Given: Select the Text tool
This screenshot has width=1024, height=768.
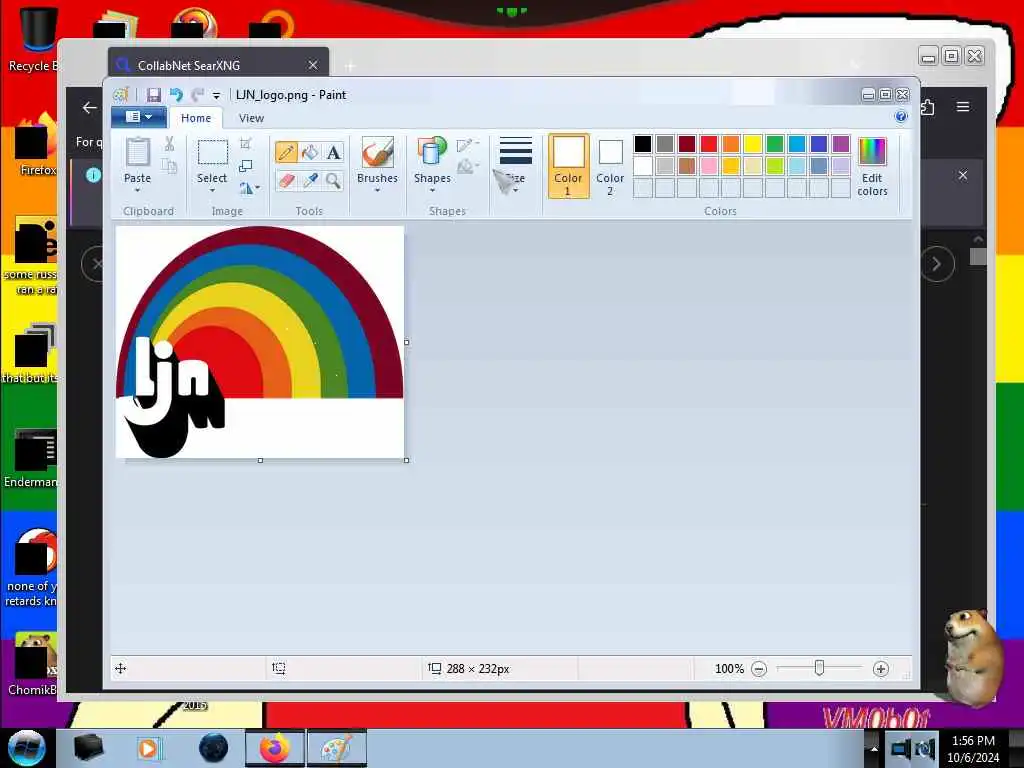Looking at the screenshot, I should 333,153.
